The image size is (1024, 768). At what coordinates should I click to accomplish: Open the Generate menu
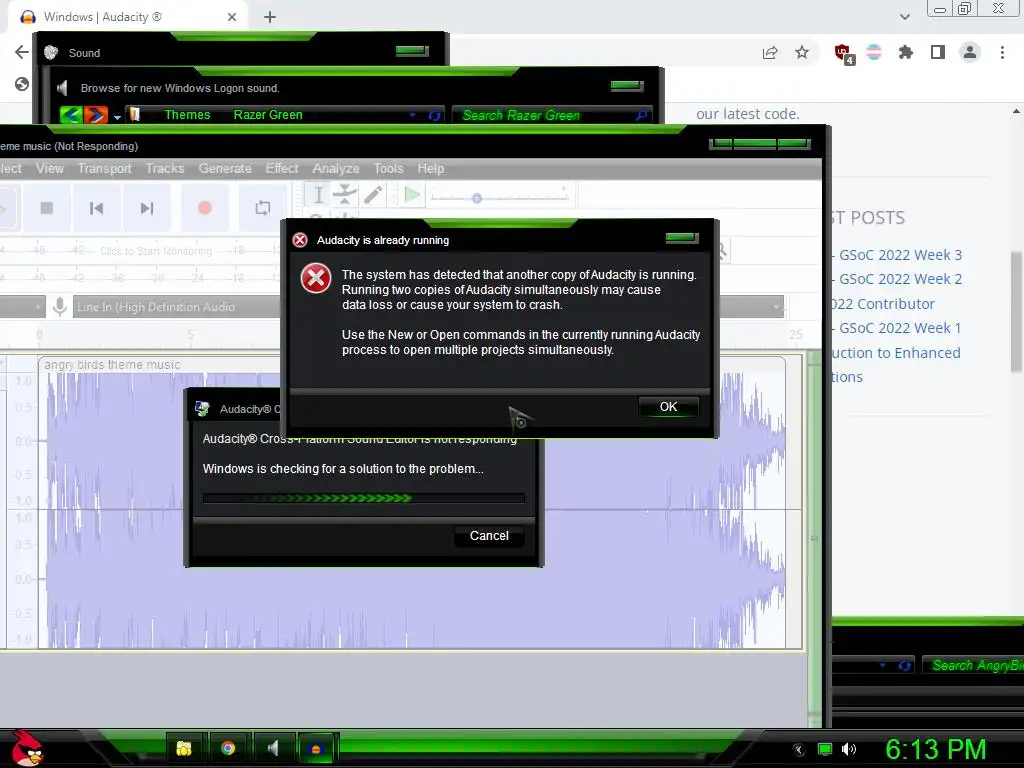tap(225, 168)
